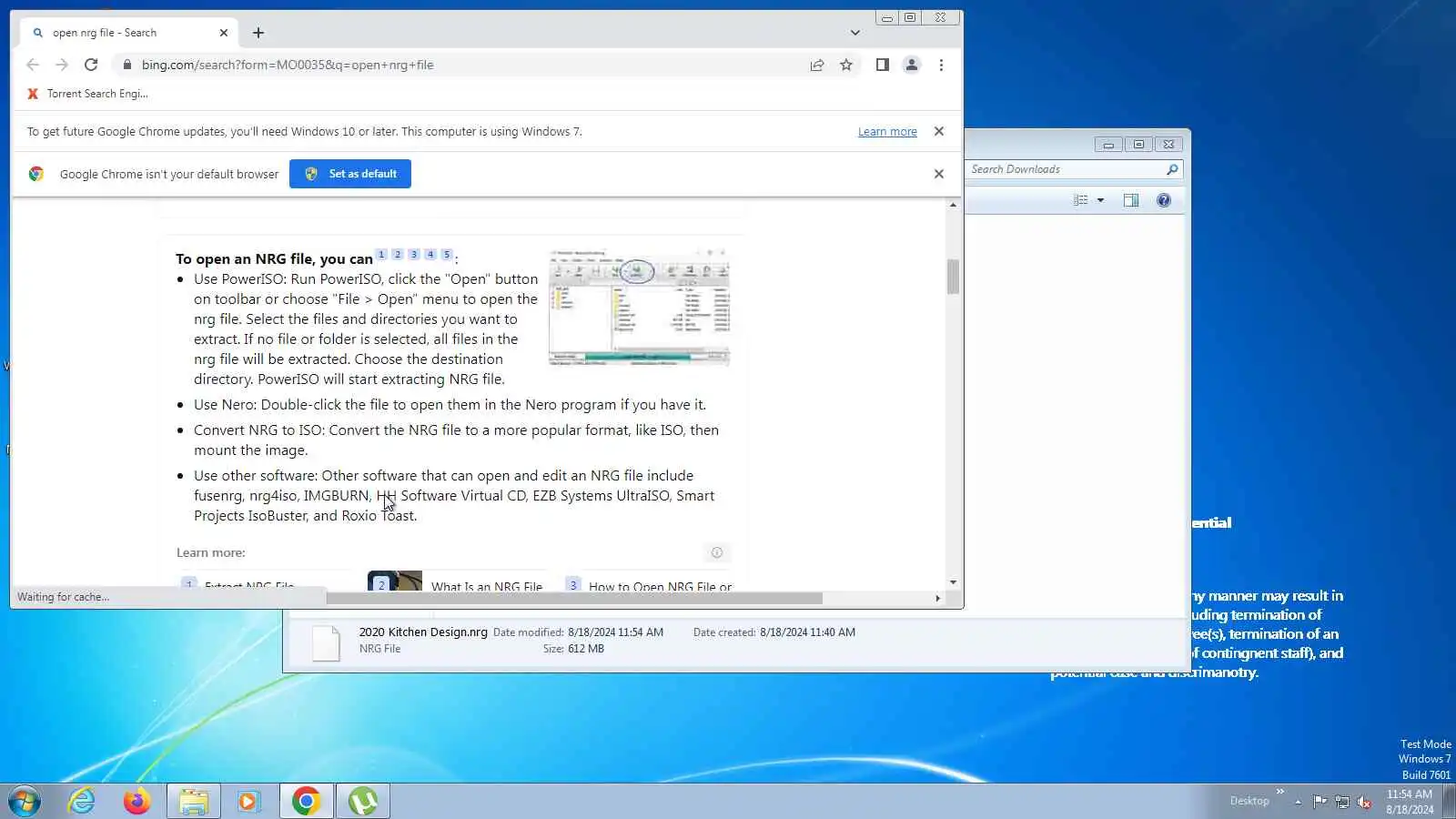1456x819 pixels.
Task: Show hidden system tray icons
Action: pos(1299,802)
